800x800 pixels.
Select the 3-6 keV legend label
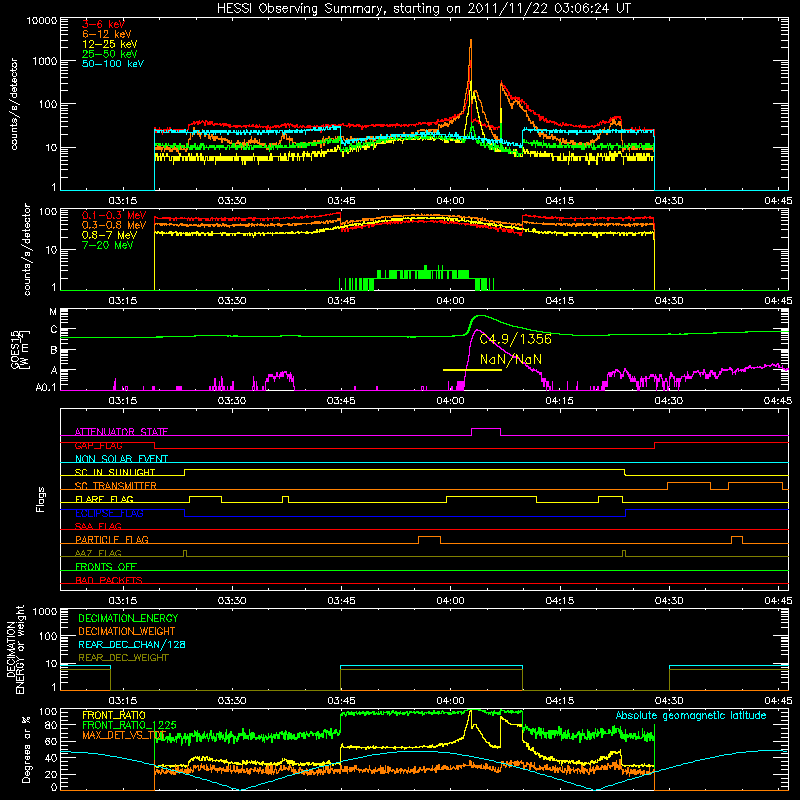click(103, 24)
